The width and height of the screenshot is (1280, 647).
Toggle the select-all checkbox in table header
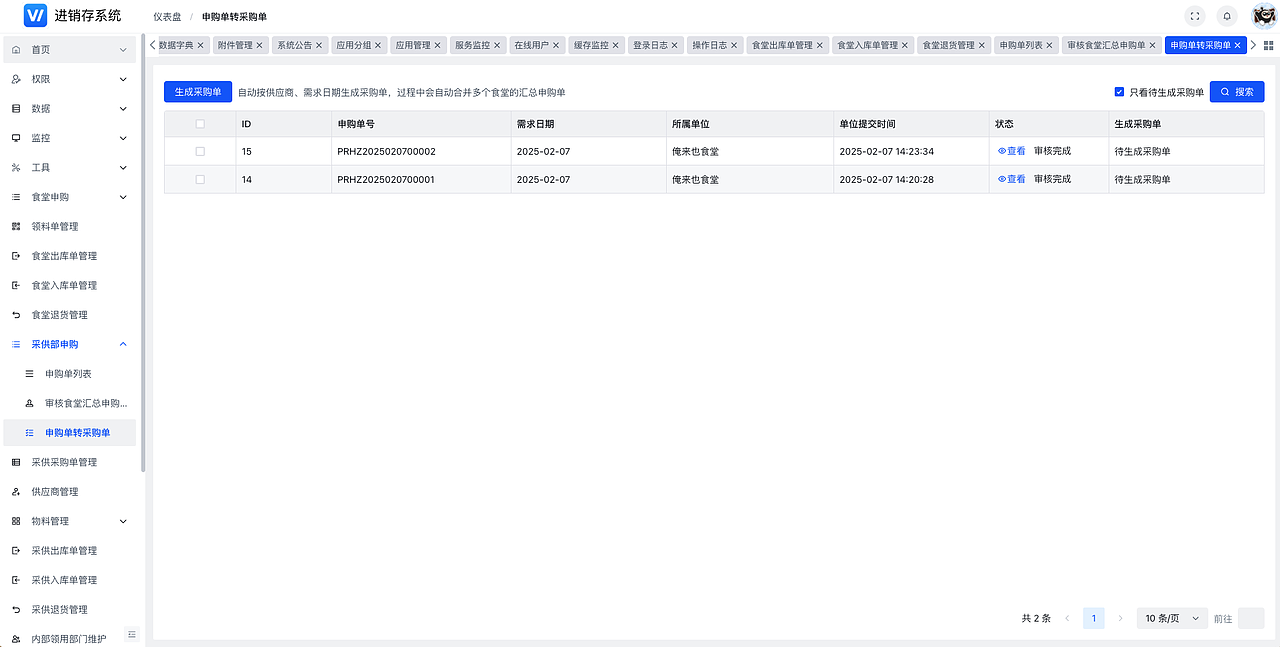200,124
